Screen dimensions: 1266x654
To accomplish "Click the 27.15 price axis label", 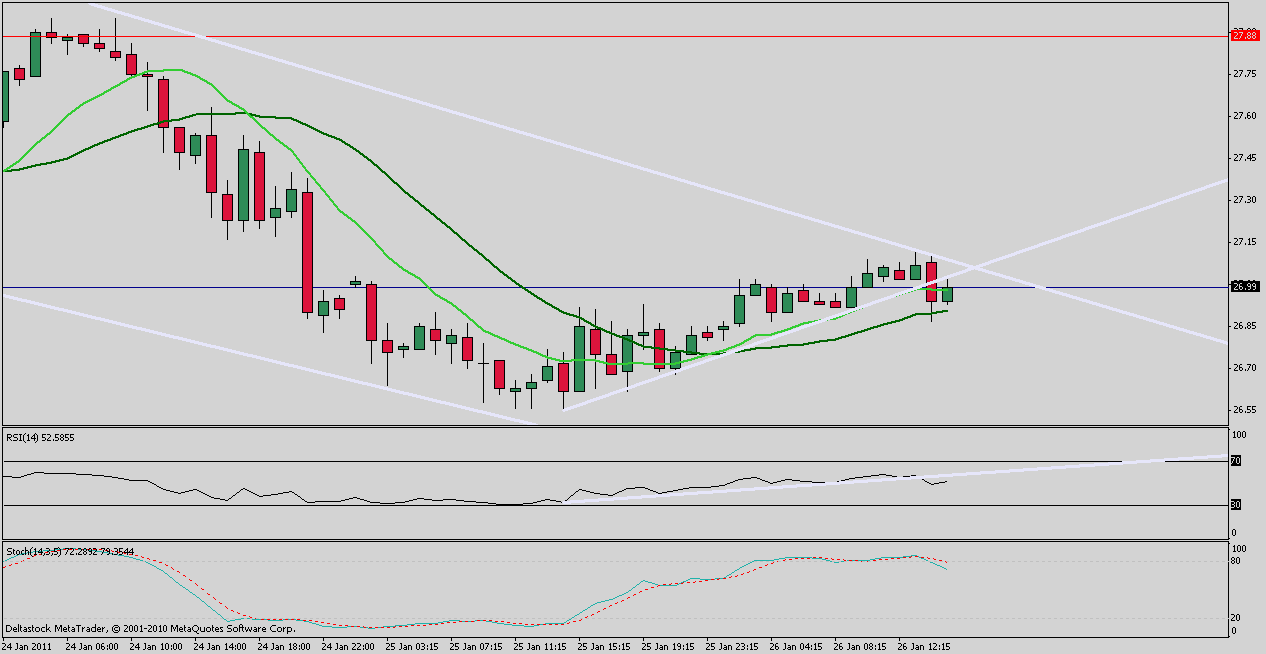I will pos(1245,242).
